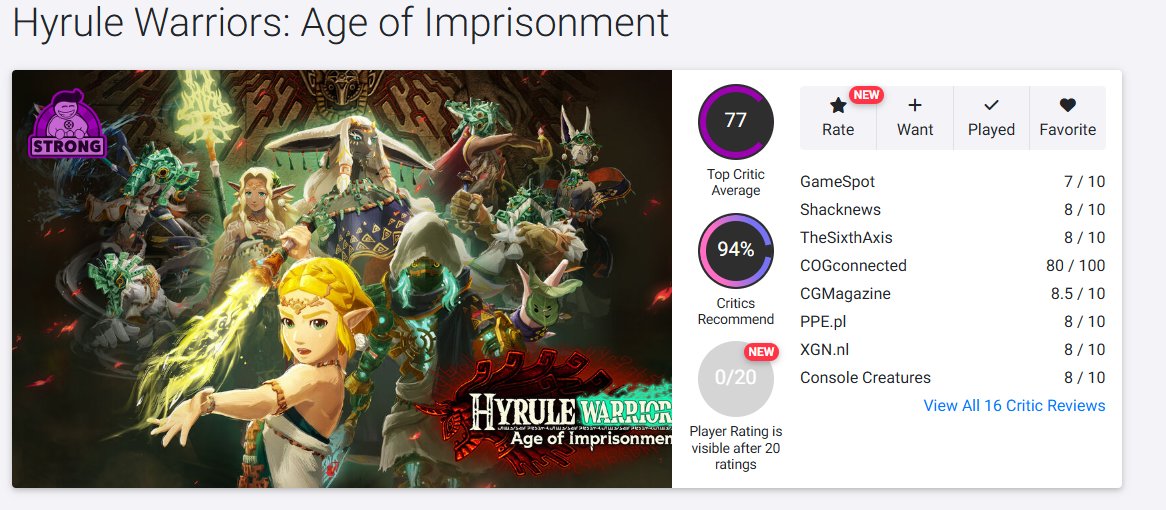Click the 77 Top Critic Average circle
The height and width of the screenshot is (510, 1166).
click(x=735, y=121)
